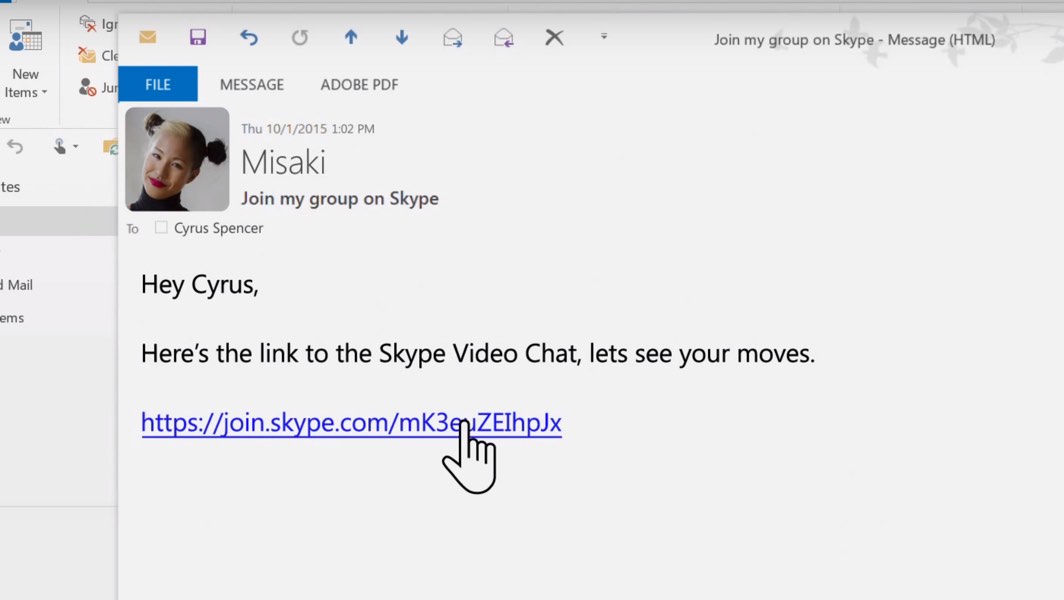Go to previous item with up arrow

click(351, 38)
